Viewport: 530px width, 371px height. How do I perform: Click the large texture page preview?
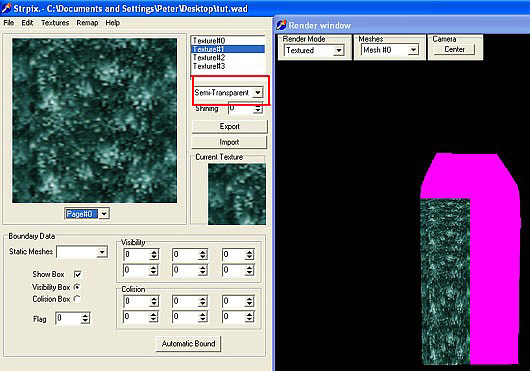tap(95, 121)
